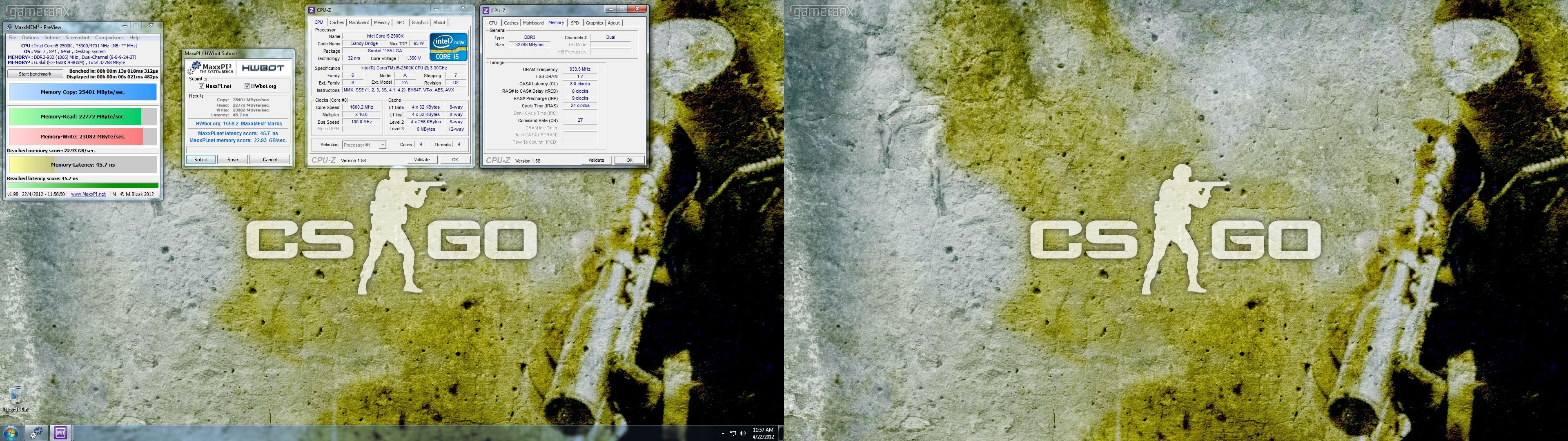Image resolution: width=1568 pixels, height=441 pixels.
Task: Toggle the MaxxPI.net submit checkbox
Action: coord(201,86)
